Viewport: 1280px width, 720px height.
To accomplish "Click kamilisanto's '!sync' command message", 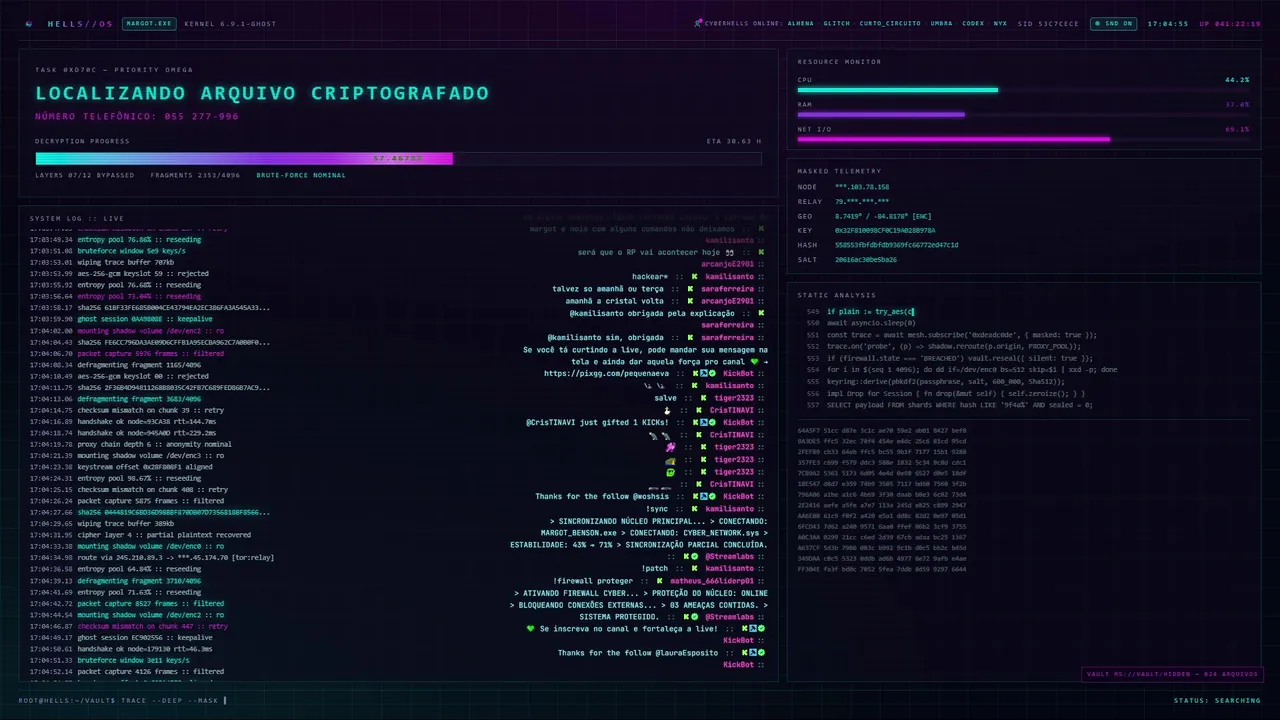I will click(657, 508).
